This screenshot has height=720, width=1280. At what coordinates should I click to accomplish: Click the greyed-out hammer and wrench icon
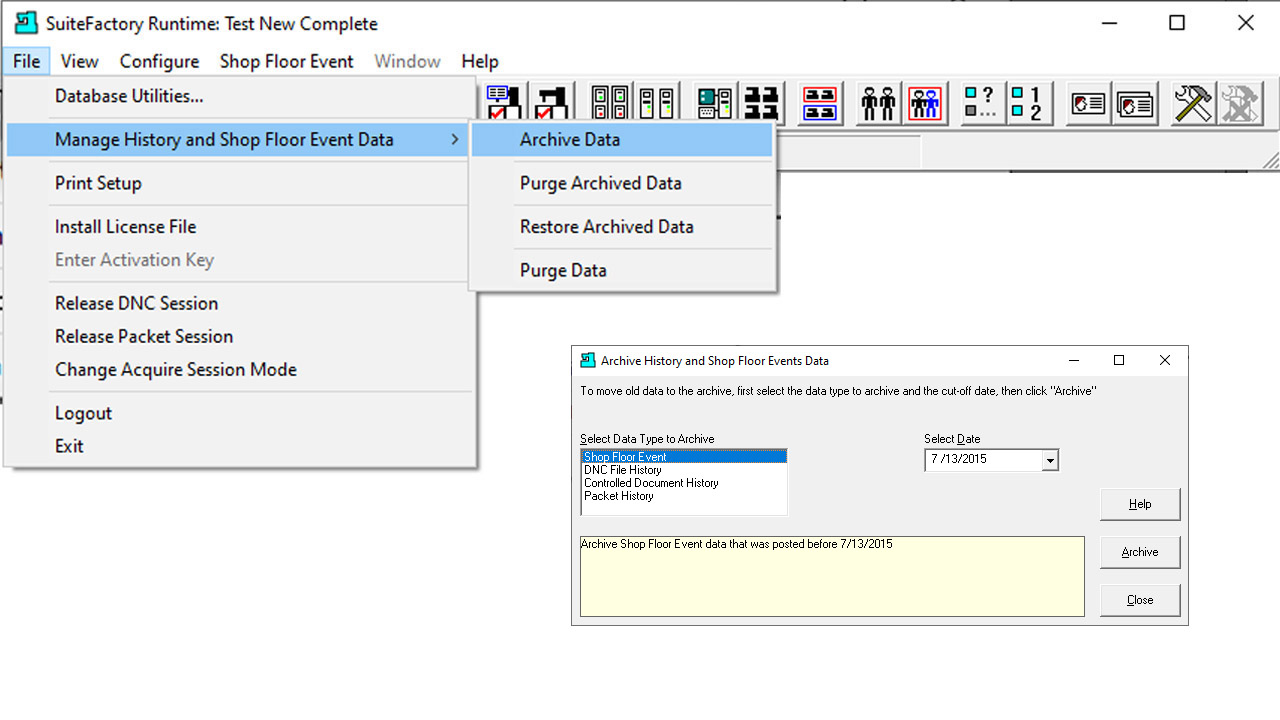[1240, 103]
